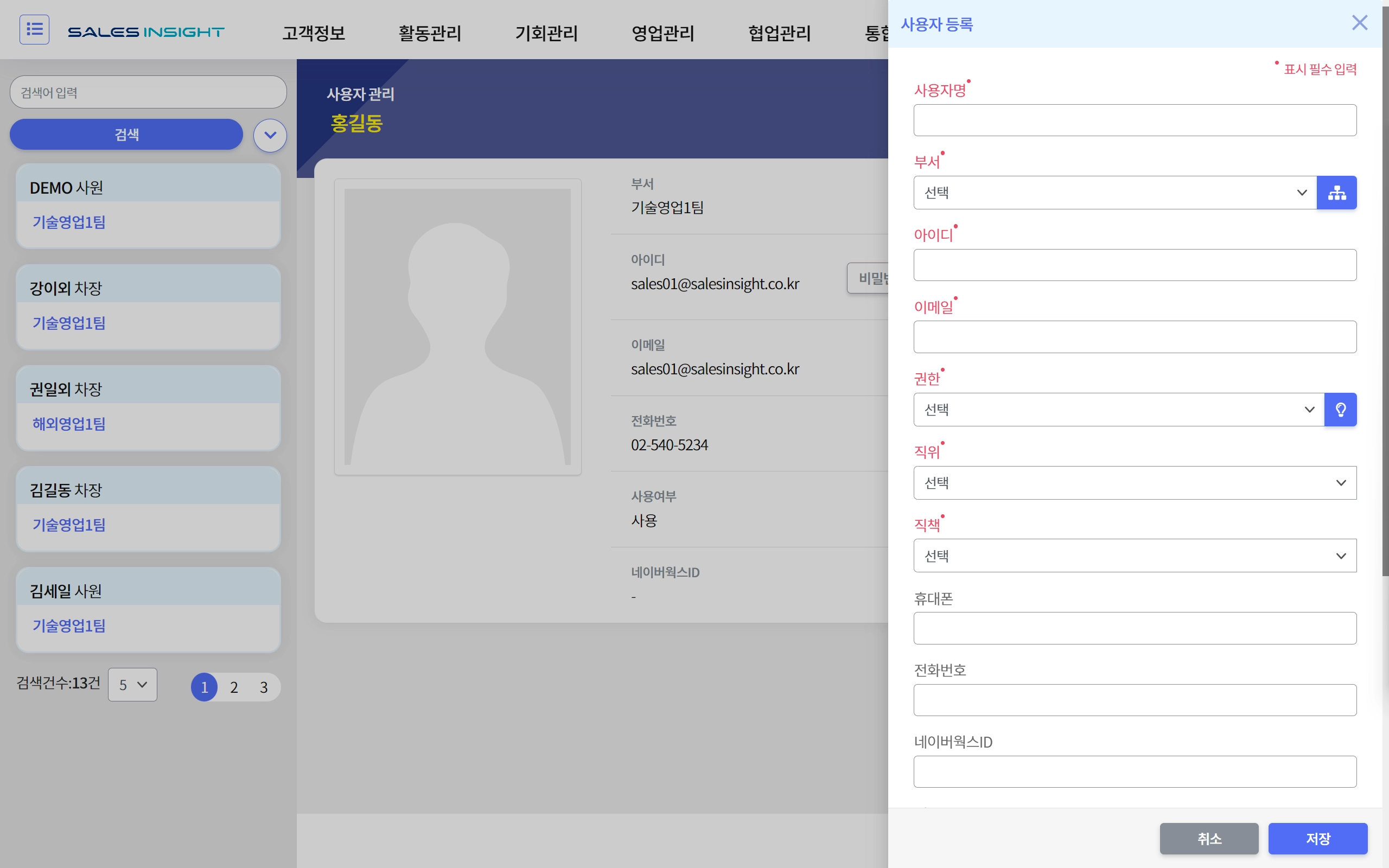Open the 직위 선택 dropdown
This screenshot has width=1389, height=868.
[x=1135, y=483]
